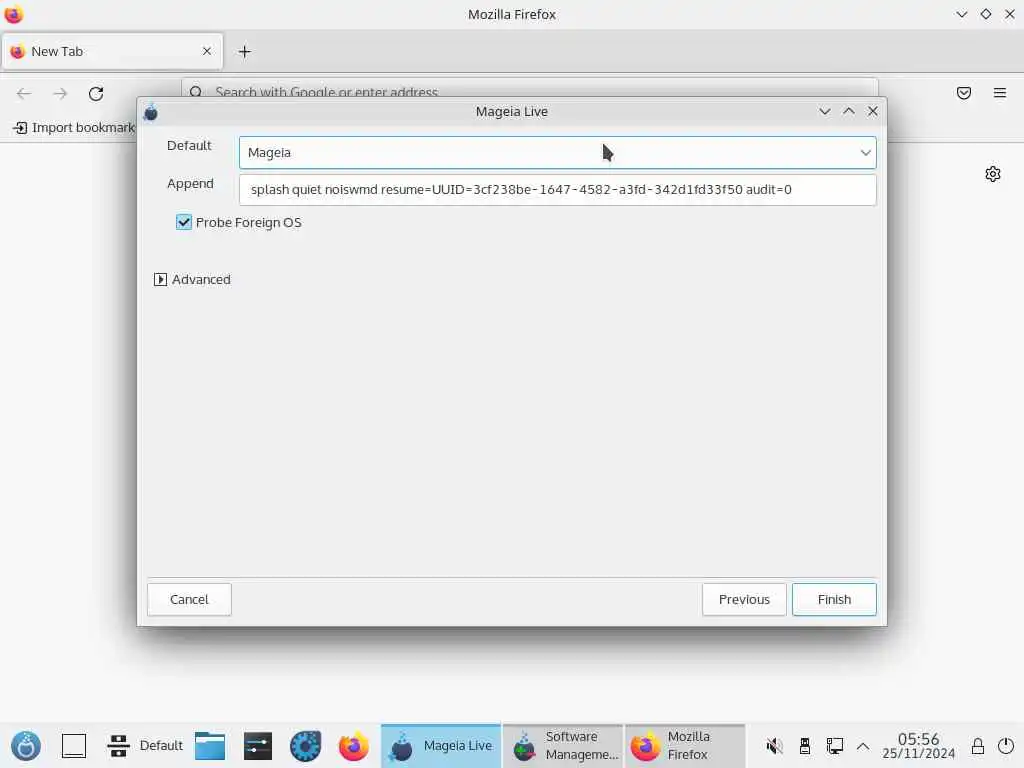Image resolution: width=1024 pixels, height=768 pixels.
Task: Select the New Tab tab in Firefox
Action: [112, 52]
